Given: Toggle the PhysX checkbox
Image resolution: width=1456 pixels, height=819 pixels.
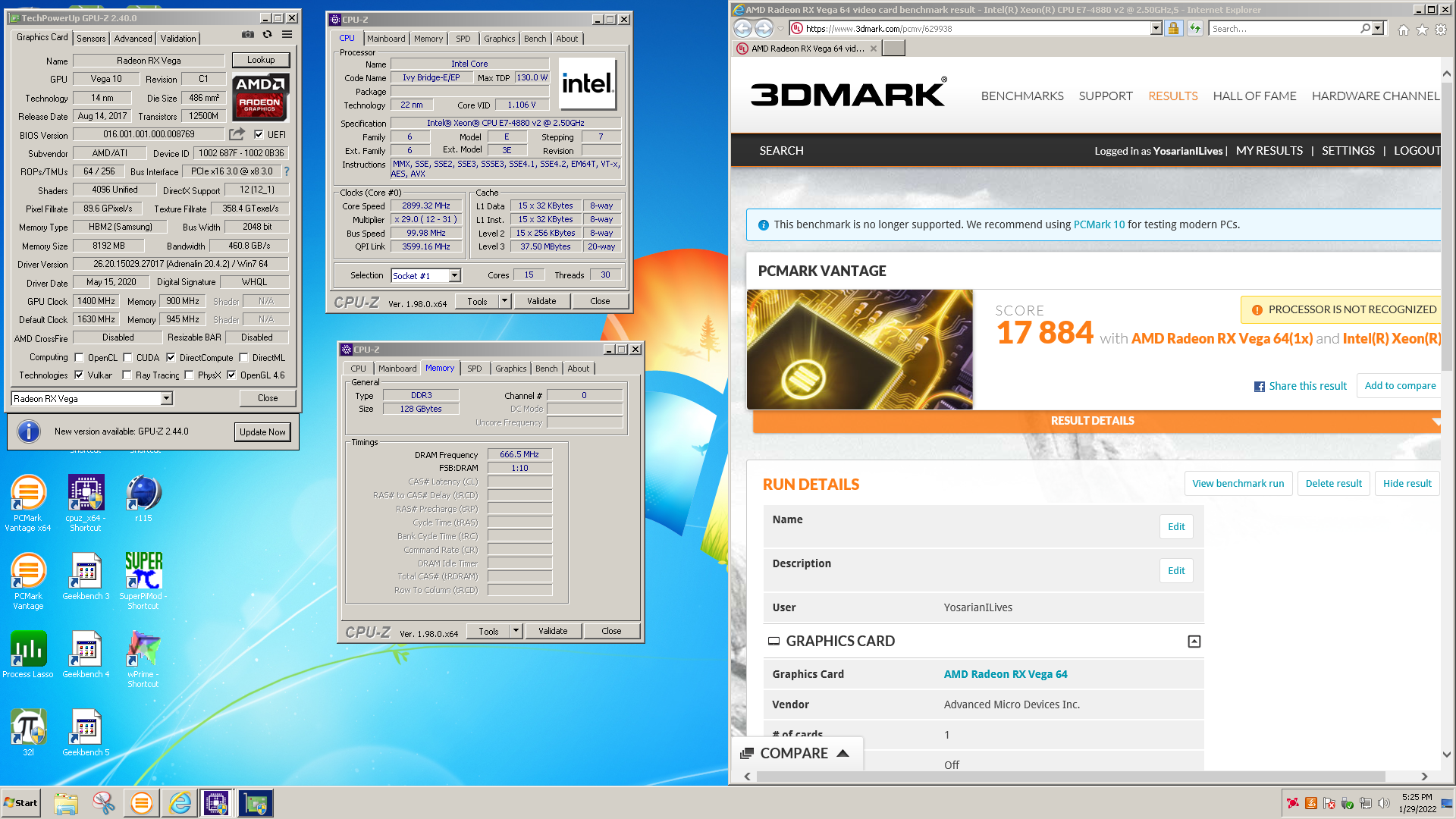Looking at the screenshot, I should [189, 375].
